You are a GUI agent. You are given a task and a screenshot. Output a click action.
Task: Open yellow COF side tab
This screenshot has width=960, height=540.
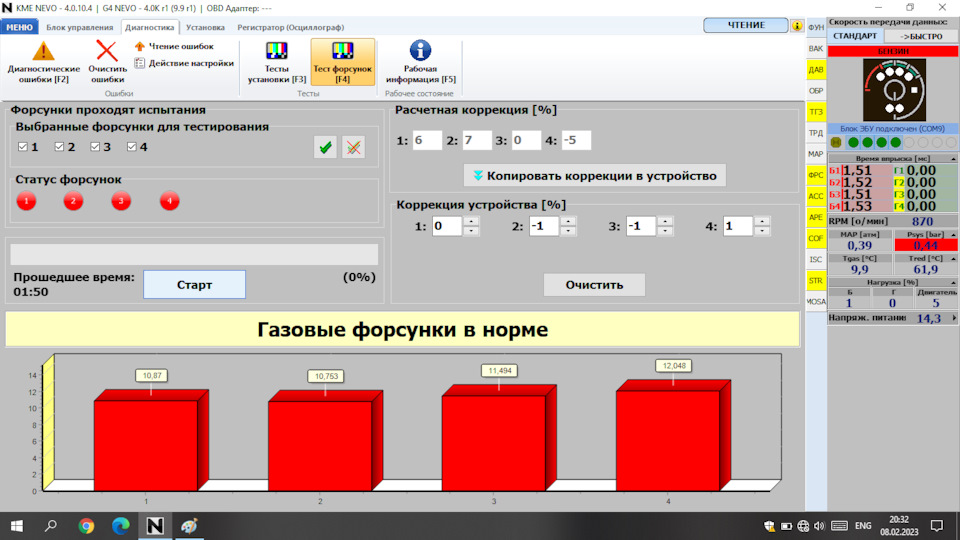pos(816,238)
